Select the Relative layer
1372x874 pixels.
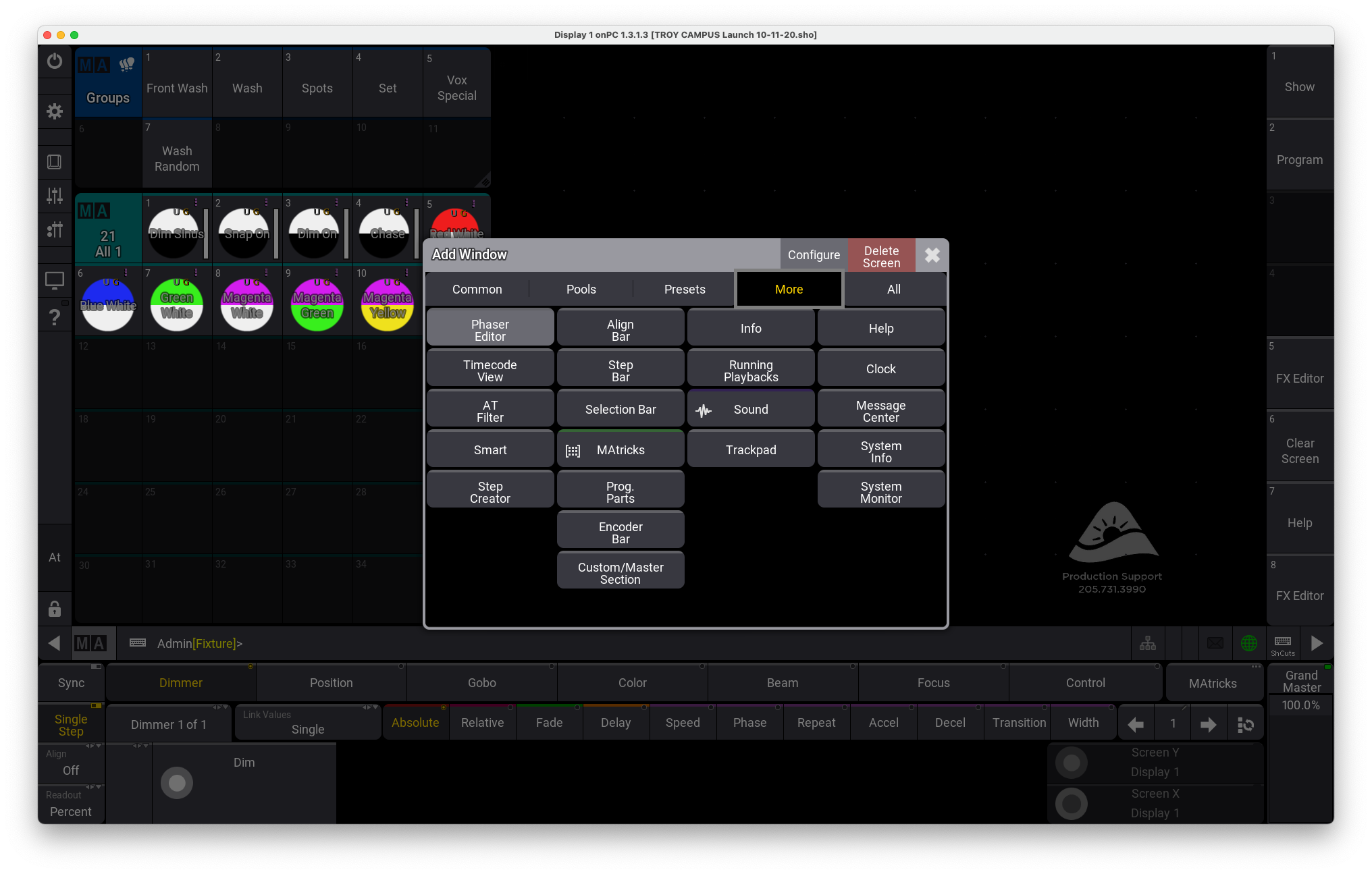(x=482, y=723)
